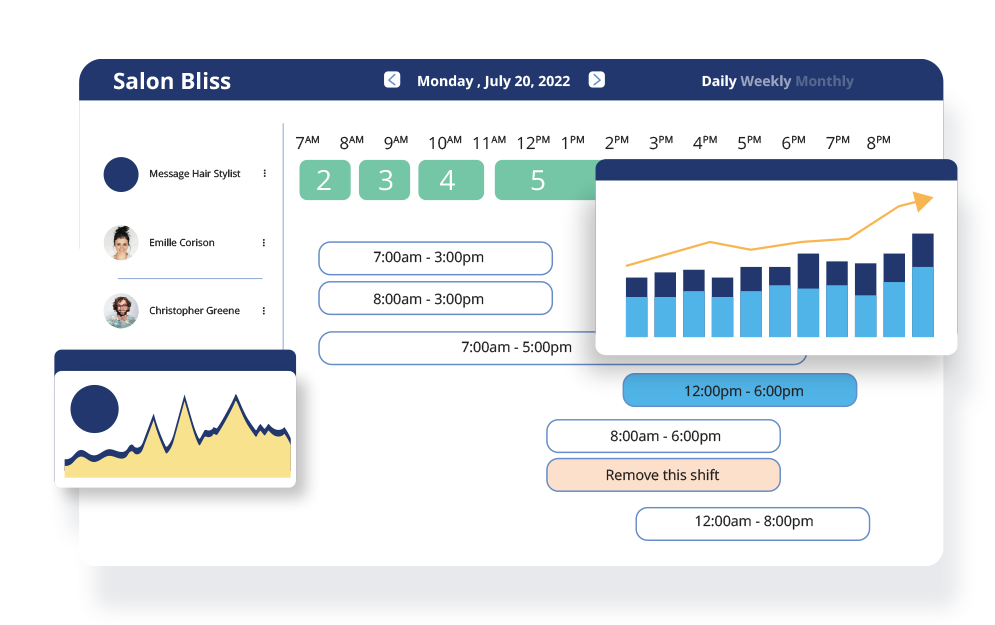Go to next day with right arrow
995x625 pixels.
[597, 80]
